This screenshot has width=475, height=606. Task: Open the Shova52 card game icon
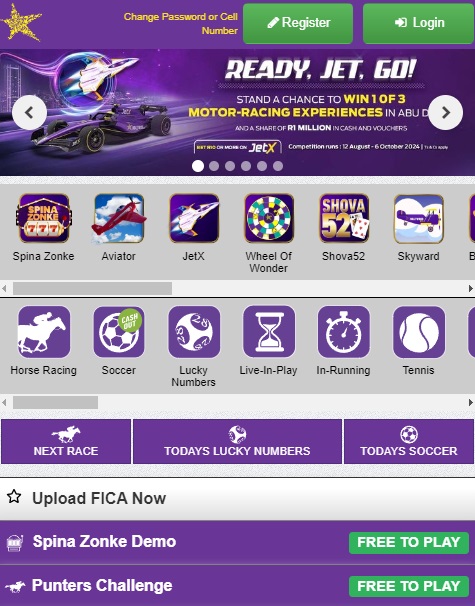pos(344,218)
